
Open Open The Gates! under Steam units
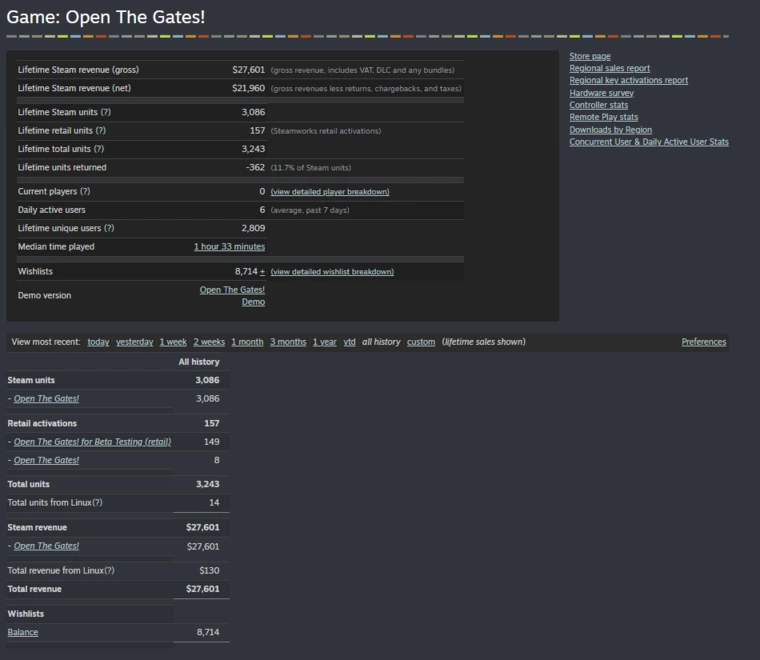46,399
